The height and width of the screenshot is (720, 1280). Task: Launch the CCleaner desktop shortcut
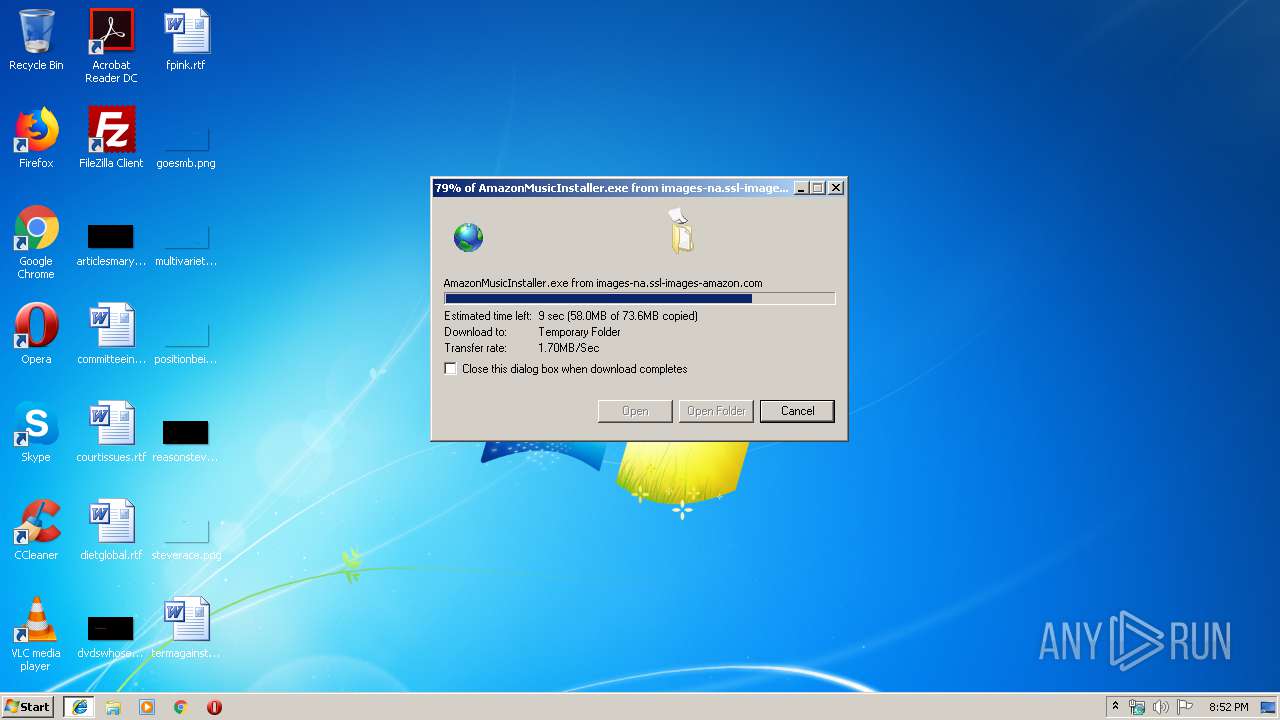[36, 530]
